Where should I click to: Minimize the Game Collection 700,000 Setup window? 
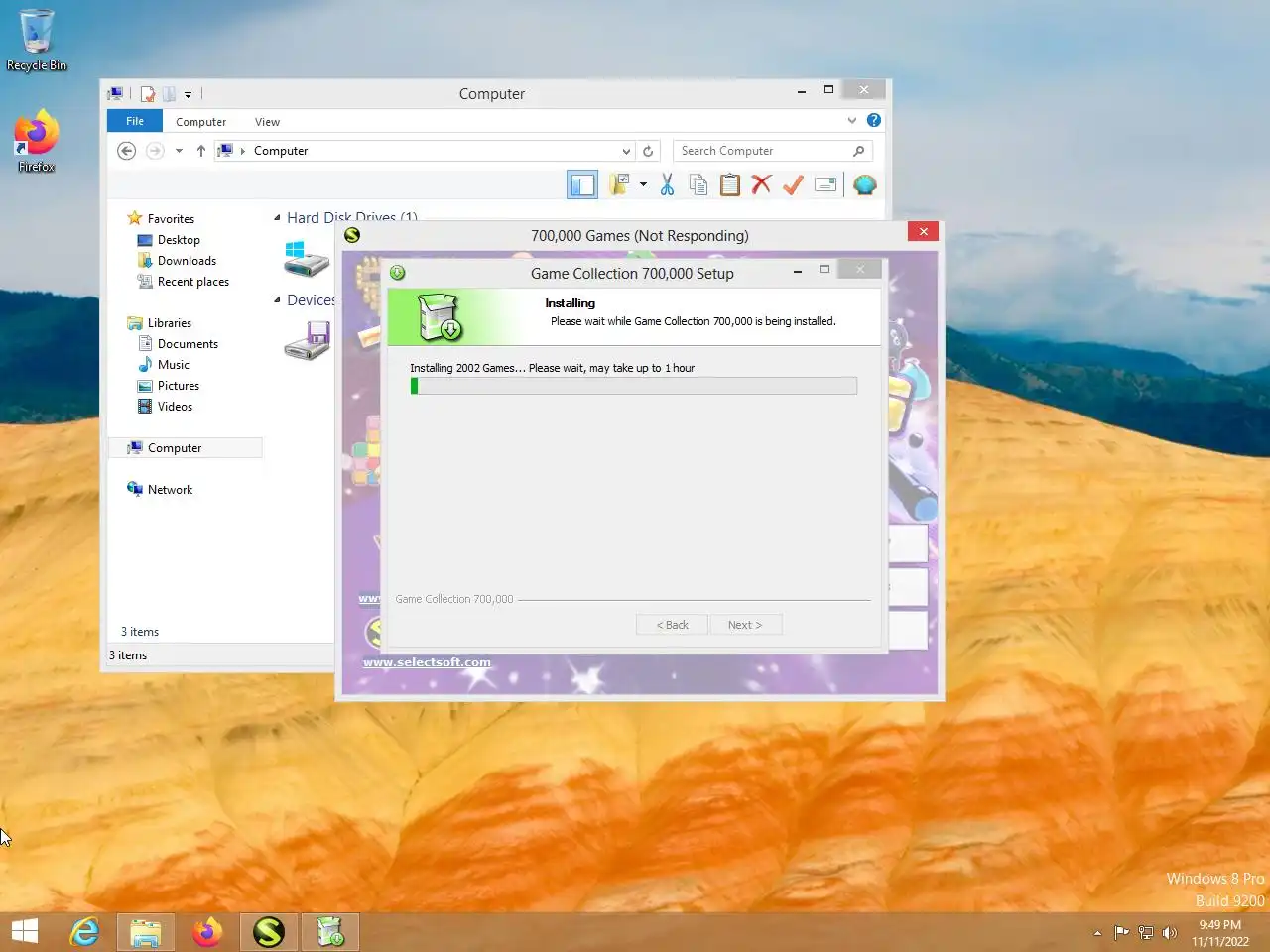click(798, 271)
